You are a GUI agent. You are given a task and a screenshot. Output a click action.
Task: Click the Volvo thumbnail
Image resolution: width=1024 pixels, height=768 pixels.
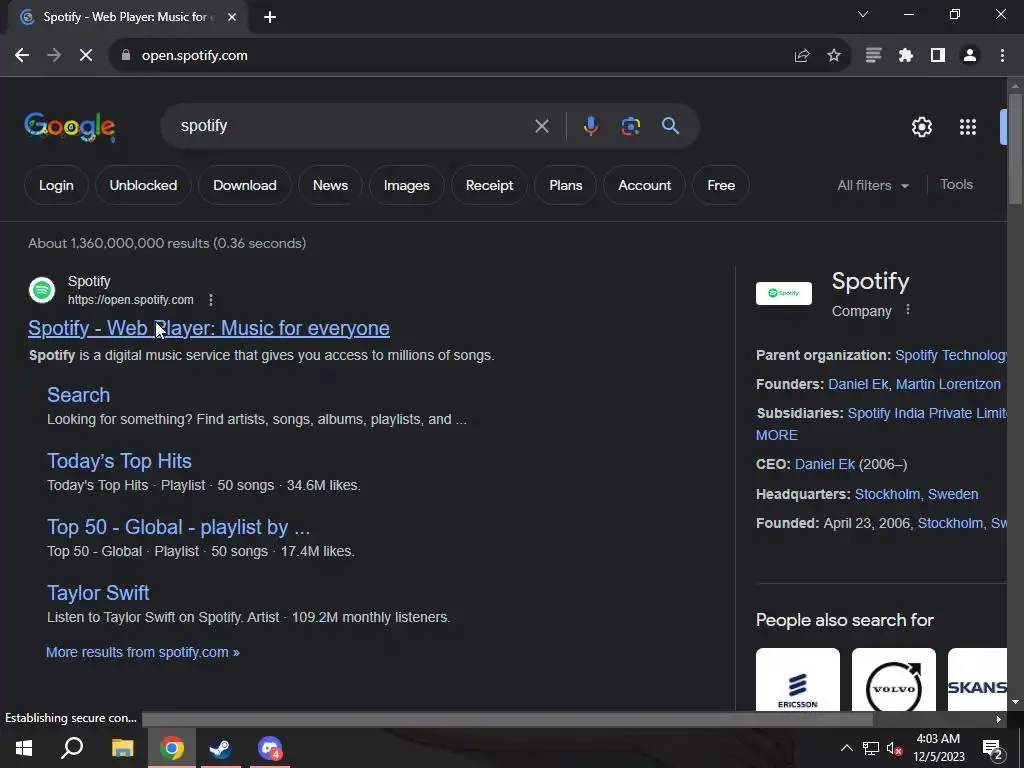point(893,679)
